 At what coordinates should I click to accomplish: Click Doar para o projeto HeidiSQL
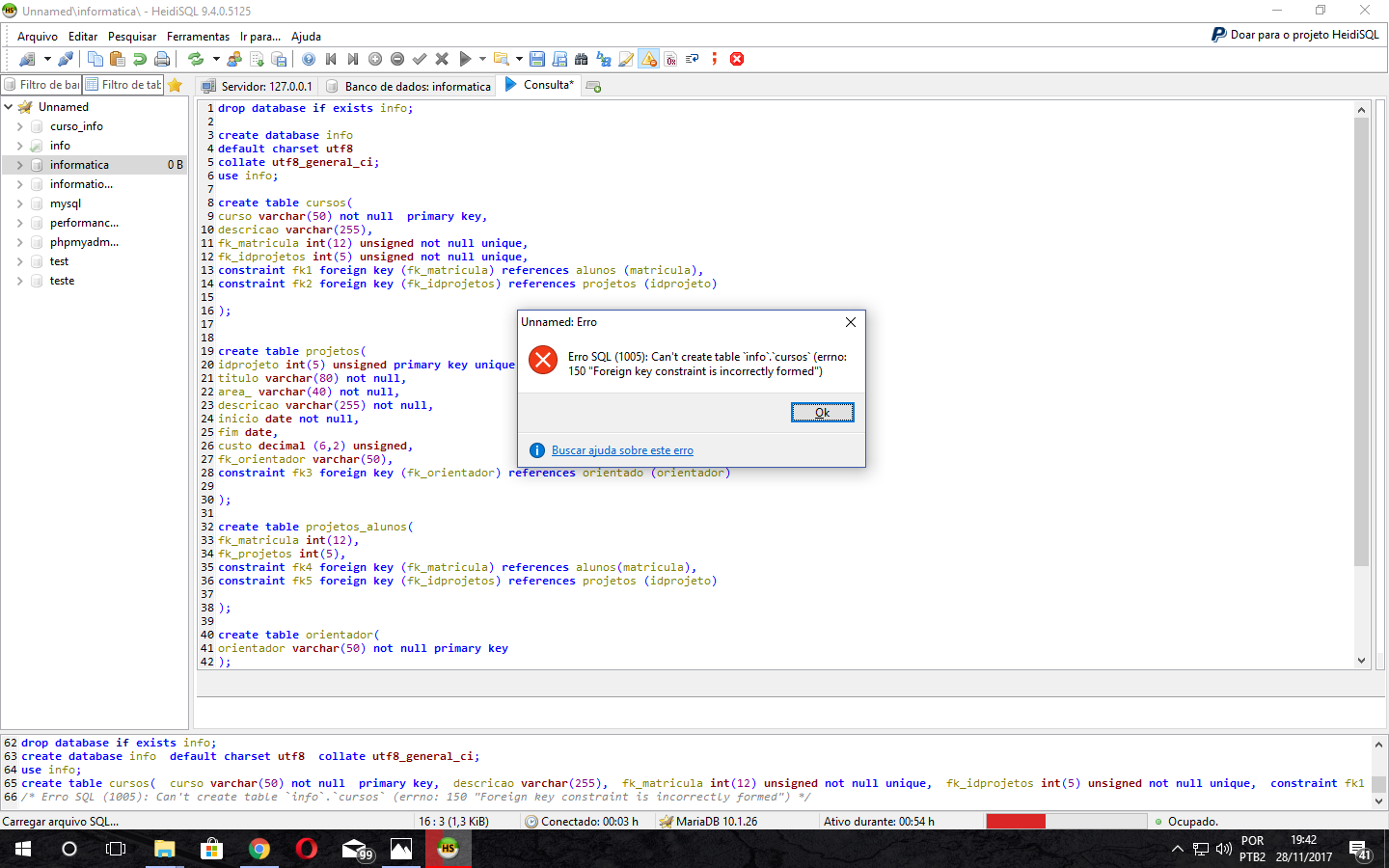tap(1295, 35)
